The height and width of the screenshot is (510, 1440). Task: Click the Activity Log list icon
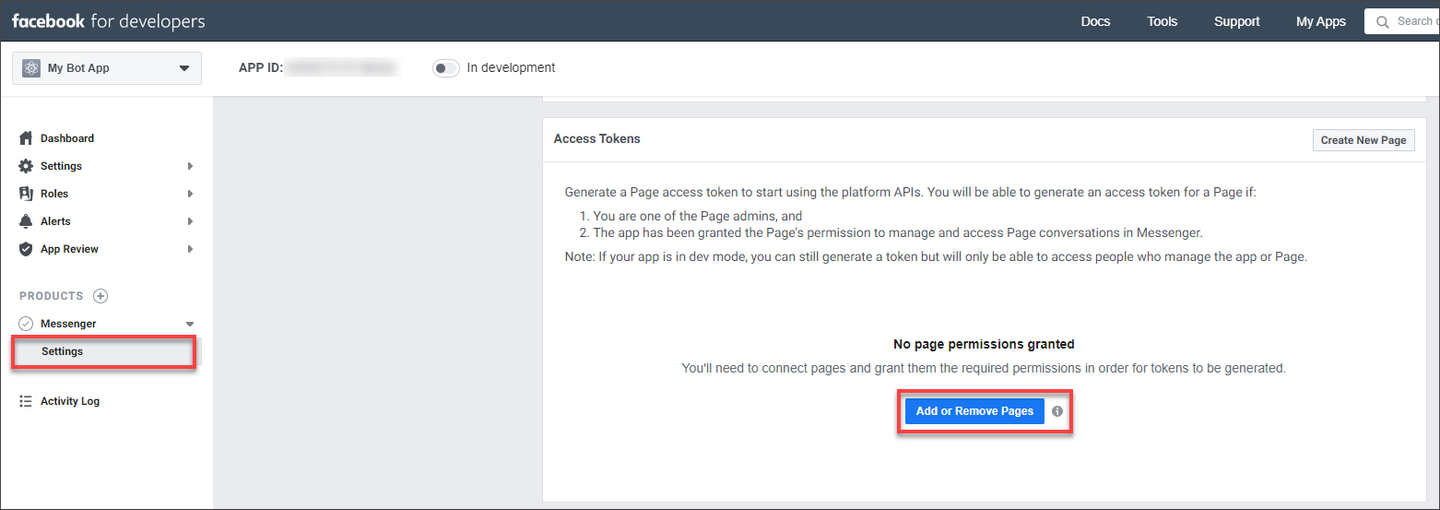coord(26,401)
